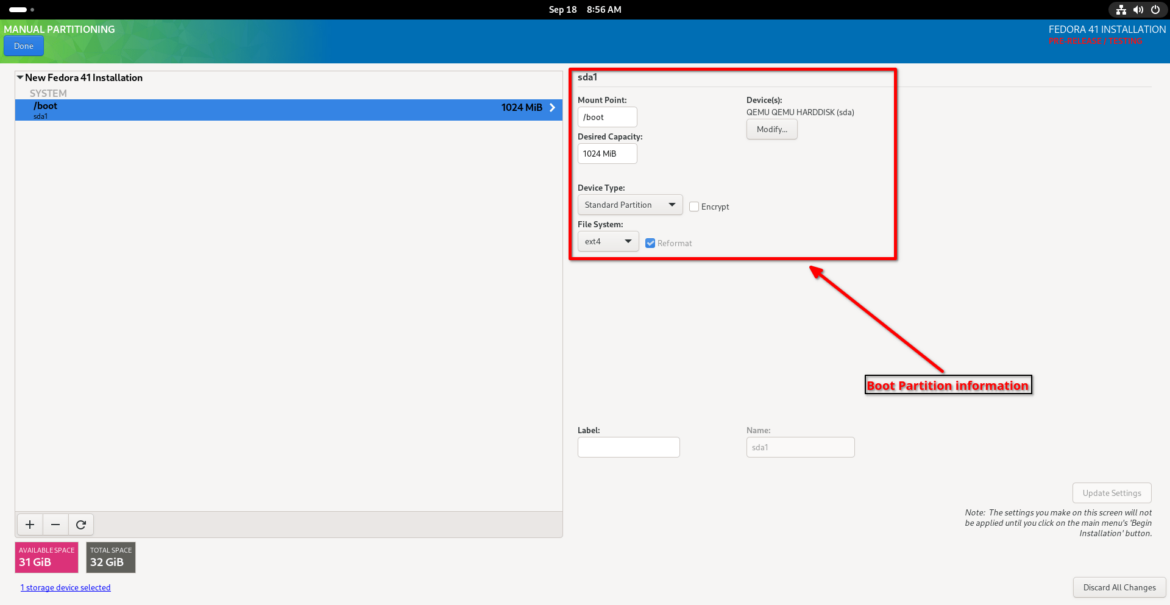1170x605 pixels.
Task: Click the window indicator pill at top left
Action: point(18,9)
